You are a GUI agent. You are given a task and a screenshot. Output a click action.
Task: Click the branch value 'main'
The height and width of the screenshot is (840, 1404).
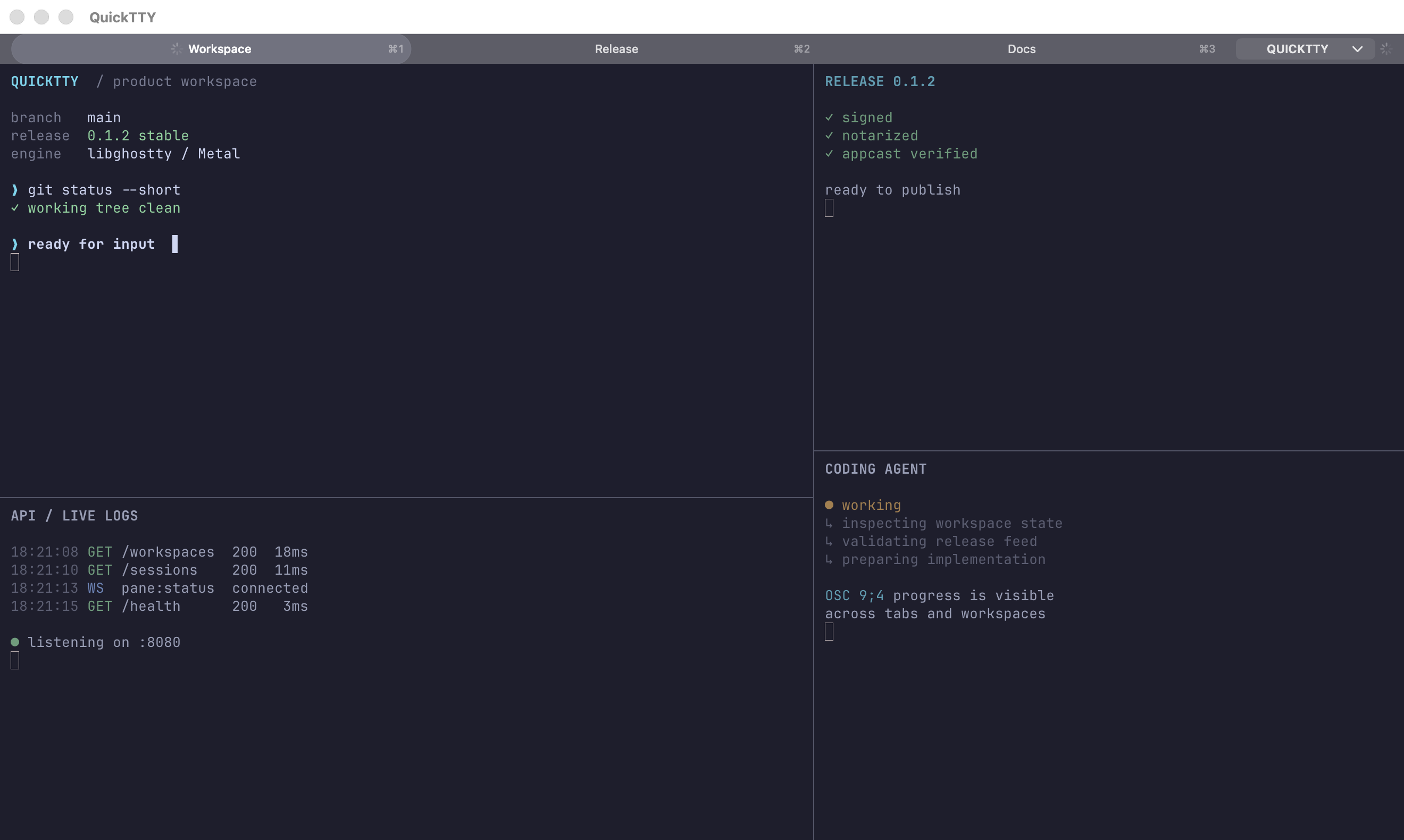tap(104, 117)
